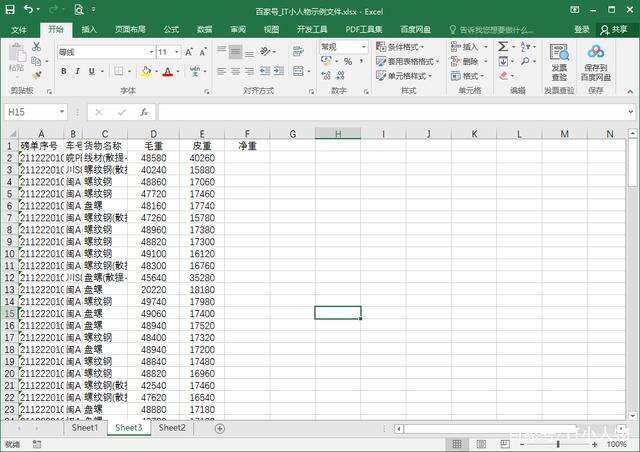
Task: Switch to the 数据 ribbon tab
Action: click(204, 29)
